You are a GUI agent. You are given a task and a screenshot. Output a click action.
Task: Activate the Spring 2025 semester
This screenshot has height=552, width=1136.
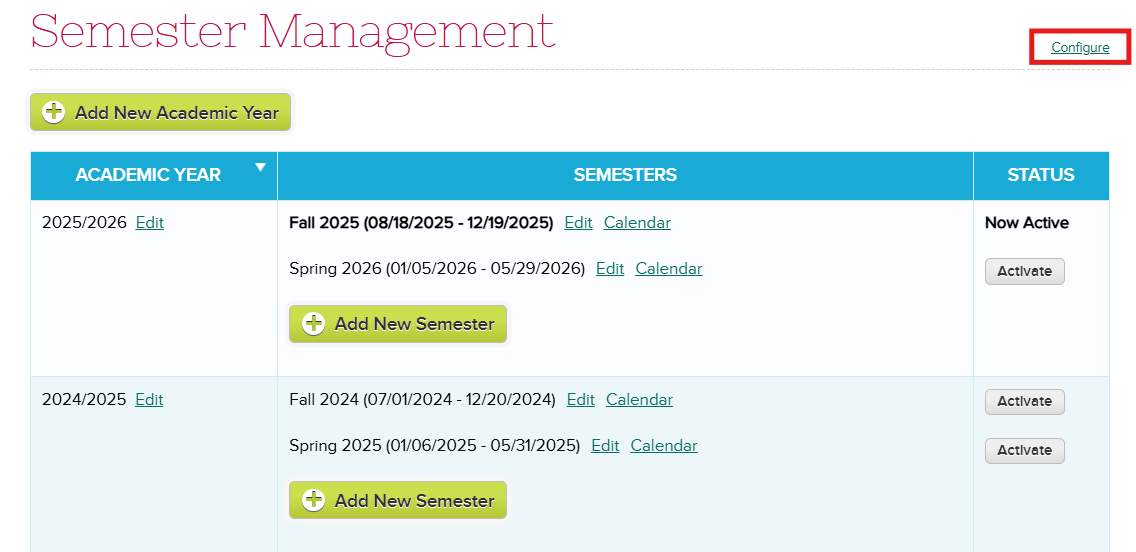pyautogui.click(x=1024, y=450)
